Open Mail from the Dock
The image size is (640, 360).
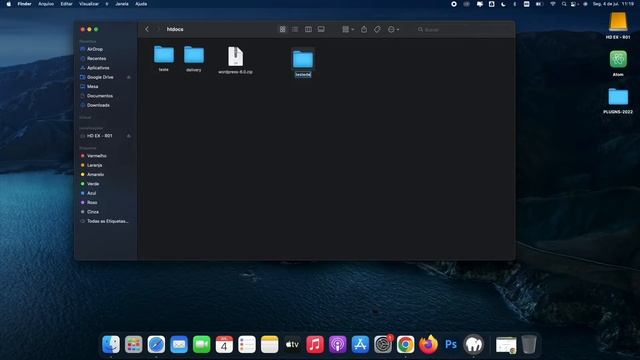tap(179, 344)
